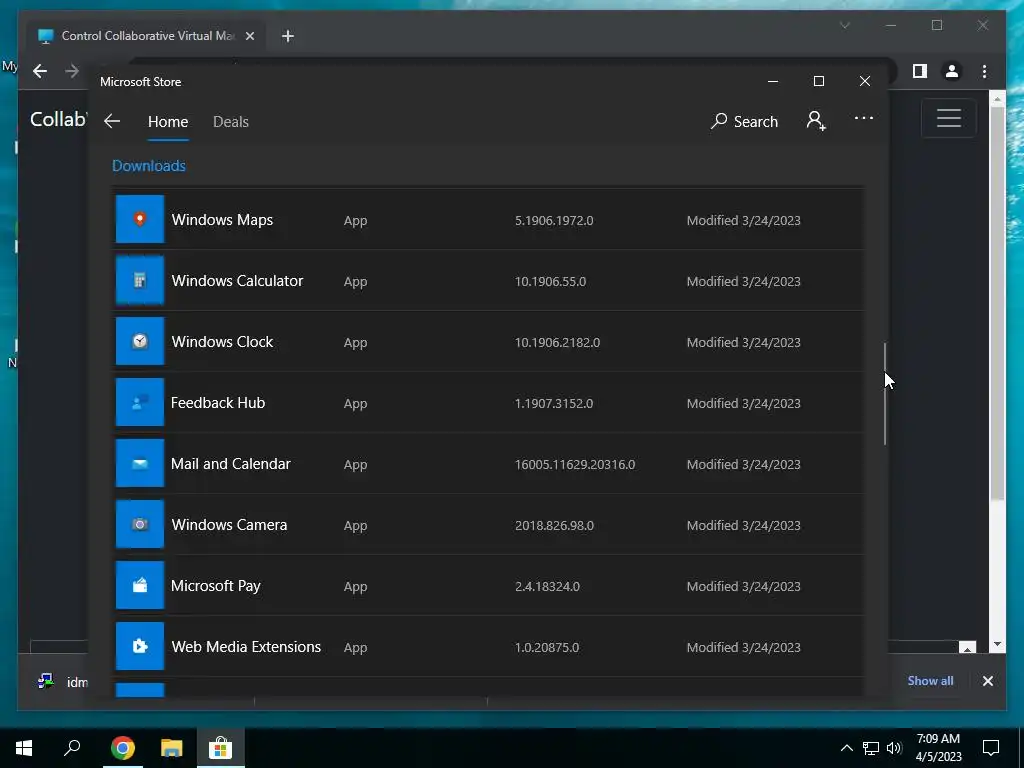Open Search in Microsoft Store
Screen dimensions: 1024x768
[744, 121]
